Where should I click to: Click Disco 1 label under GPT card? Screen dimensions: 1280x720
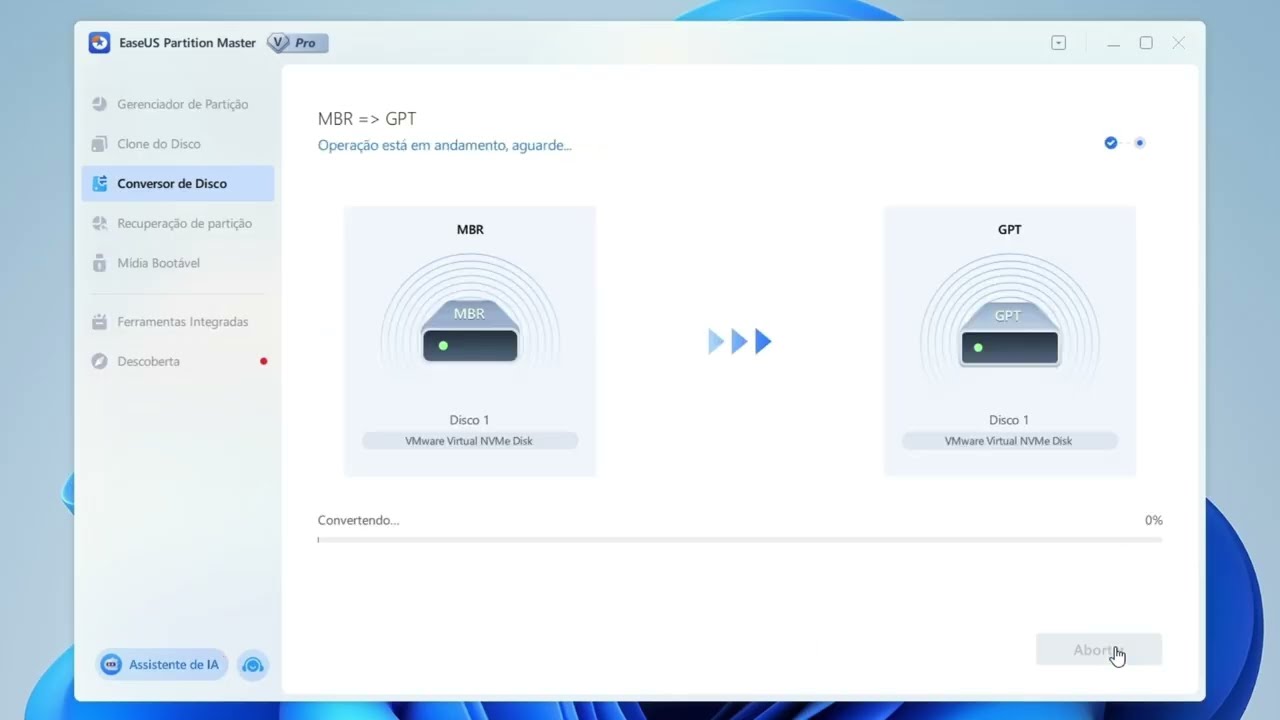pos(1009,420)
